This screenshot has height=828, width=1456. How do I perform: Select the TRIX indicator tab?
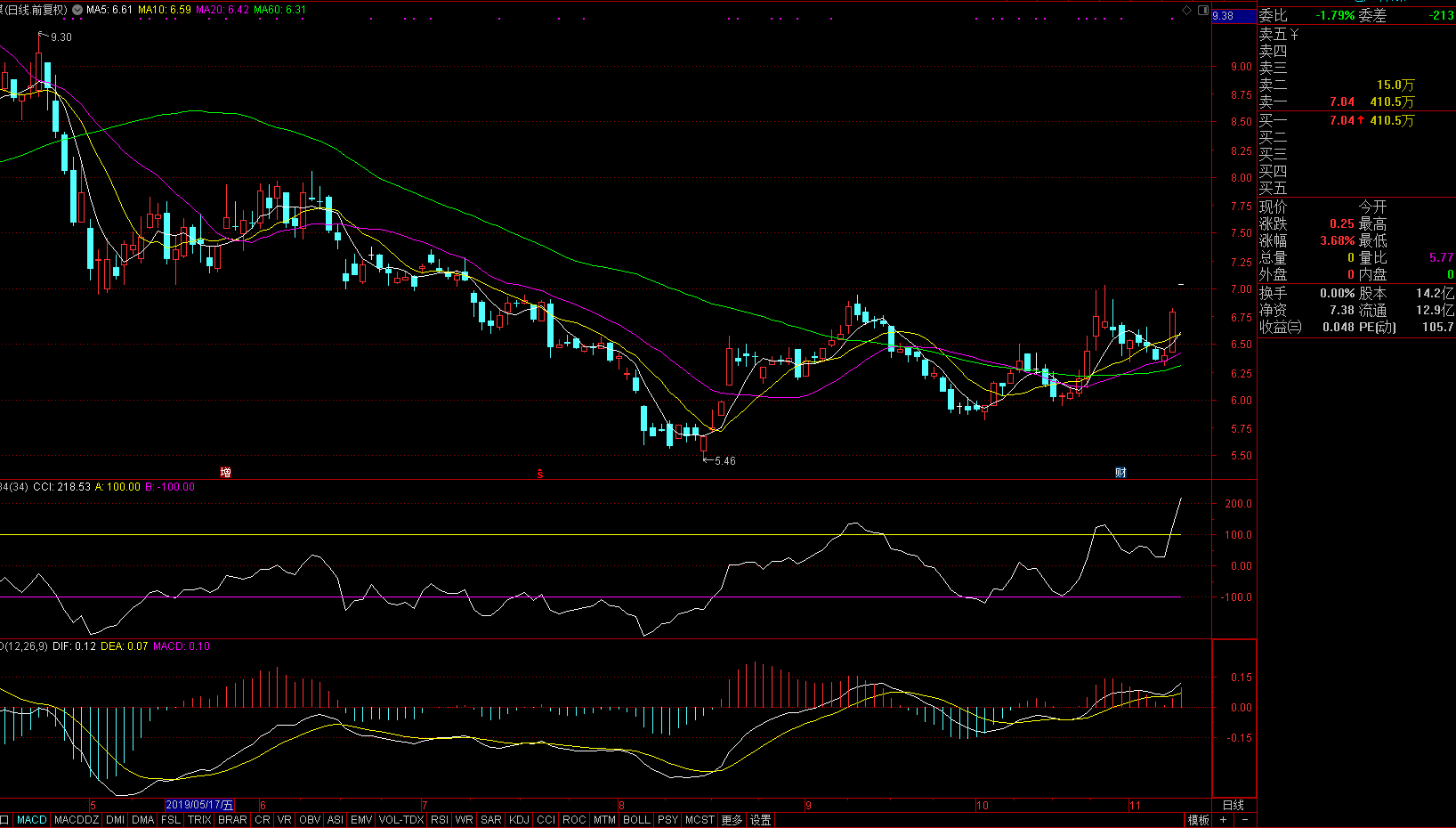(199, 820)
